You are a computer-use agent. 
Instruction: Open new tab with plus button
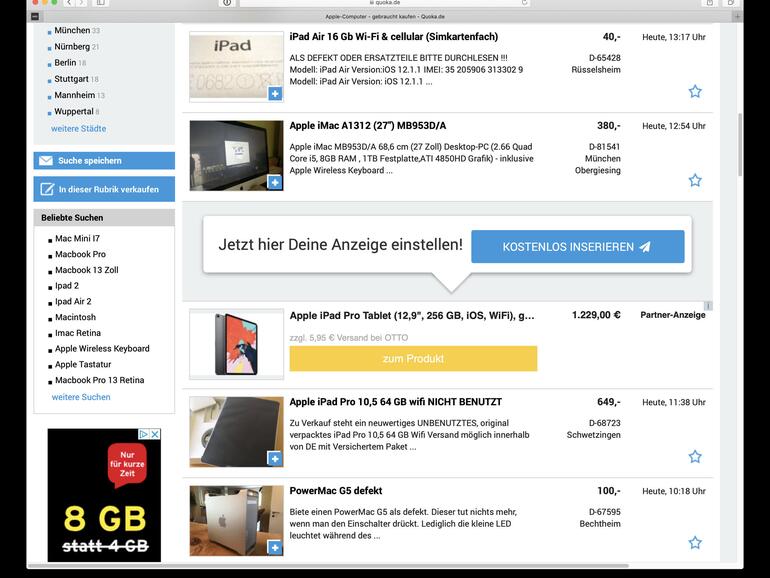[737, 17]
